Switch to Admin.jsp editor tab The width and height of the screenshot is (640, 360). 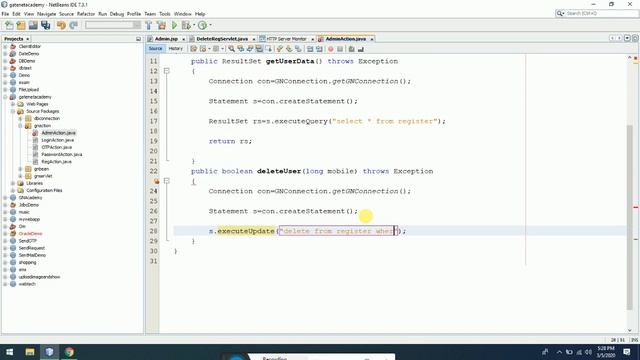166,39
